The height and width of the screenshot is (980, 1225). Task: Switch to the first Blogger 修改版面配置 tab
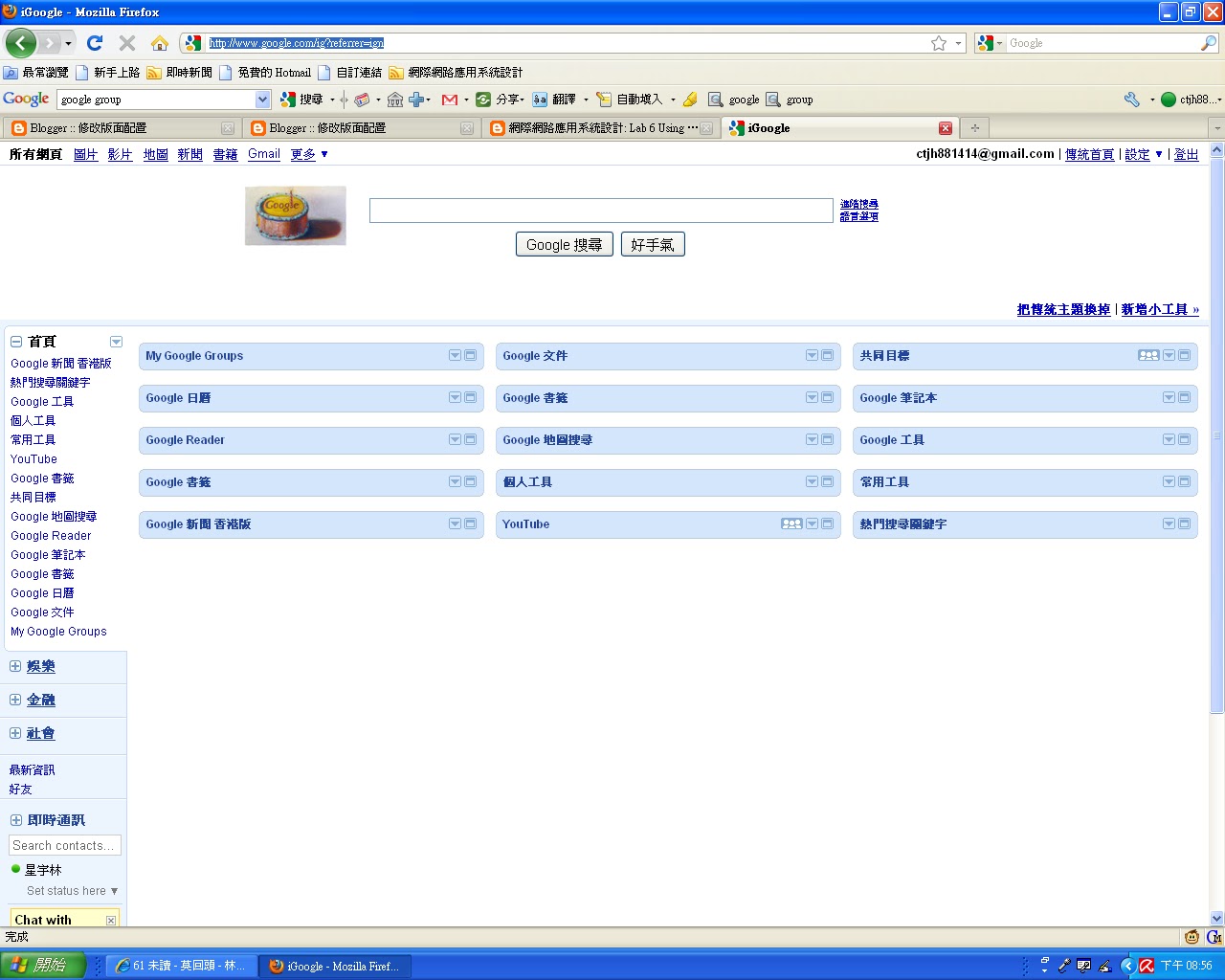pos(121,128)
